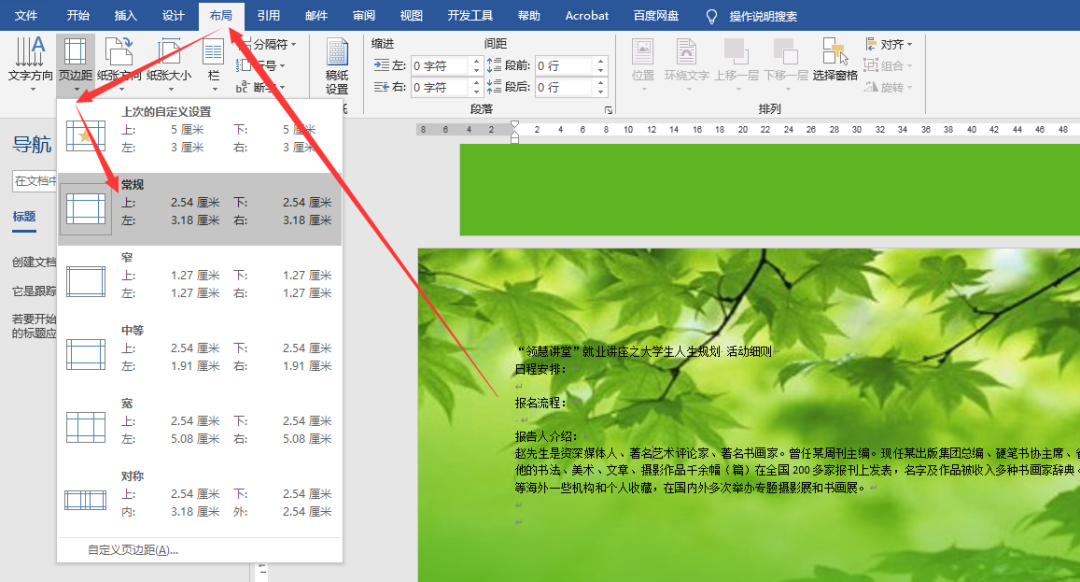The height and width of the screenshot is (582, 1080).
Task: Open the 段落 paragraph dialog launcher
Action: (608, 110)
